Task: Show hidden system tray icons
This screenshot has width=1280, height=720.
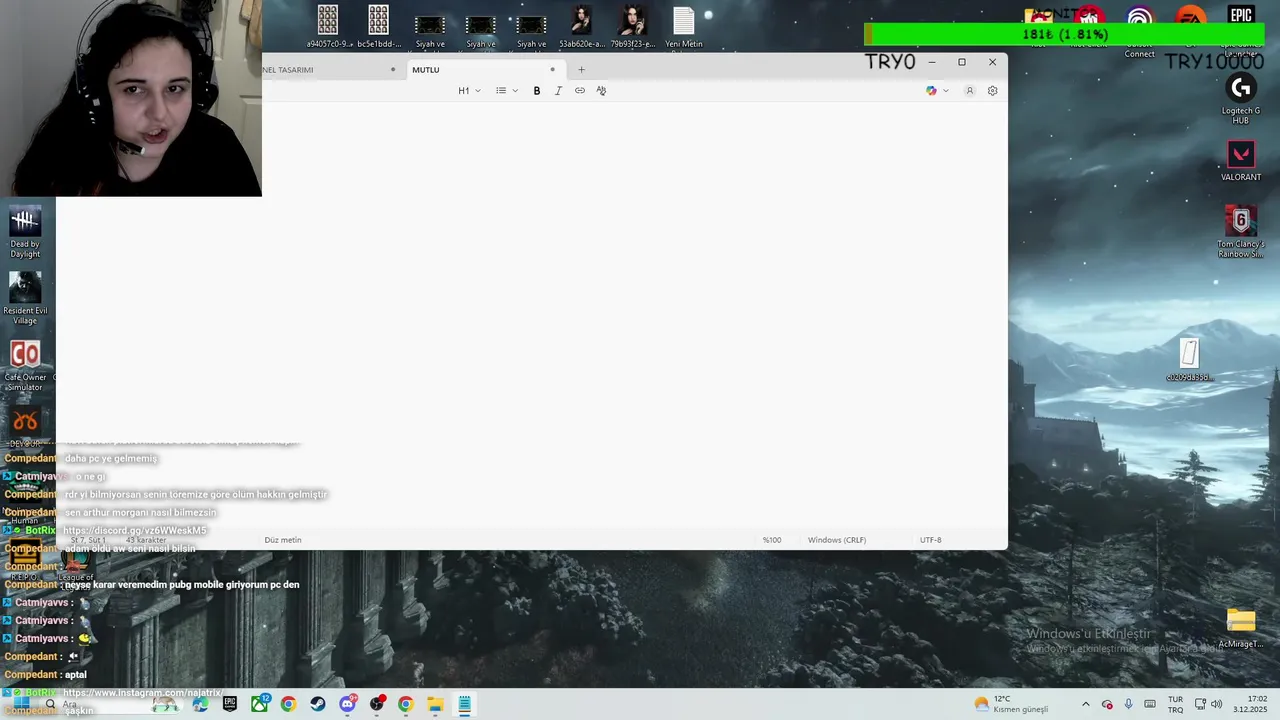Action: [1086, 704]
